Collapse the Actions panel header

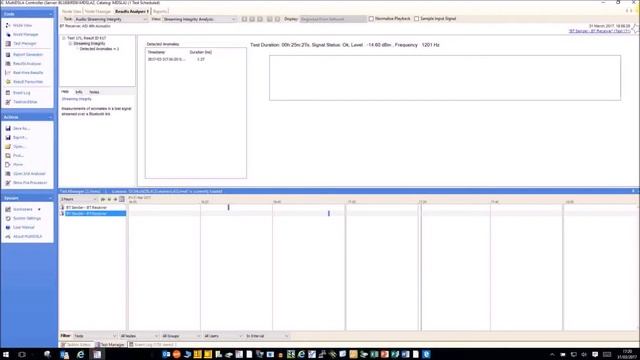tap(51, 117)
